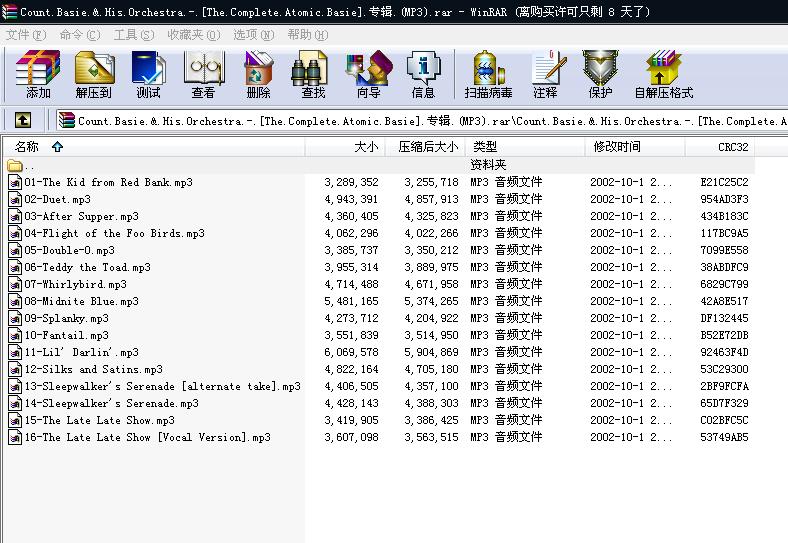
Task: Click CRC32 value 53749AB5
Action: [724, 437]
